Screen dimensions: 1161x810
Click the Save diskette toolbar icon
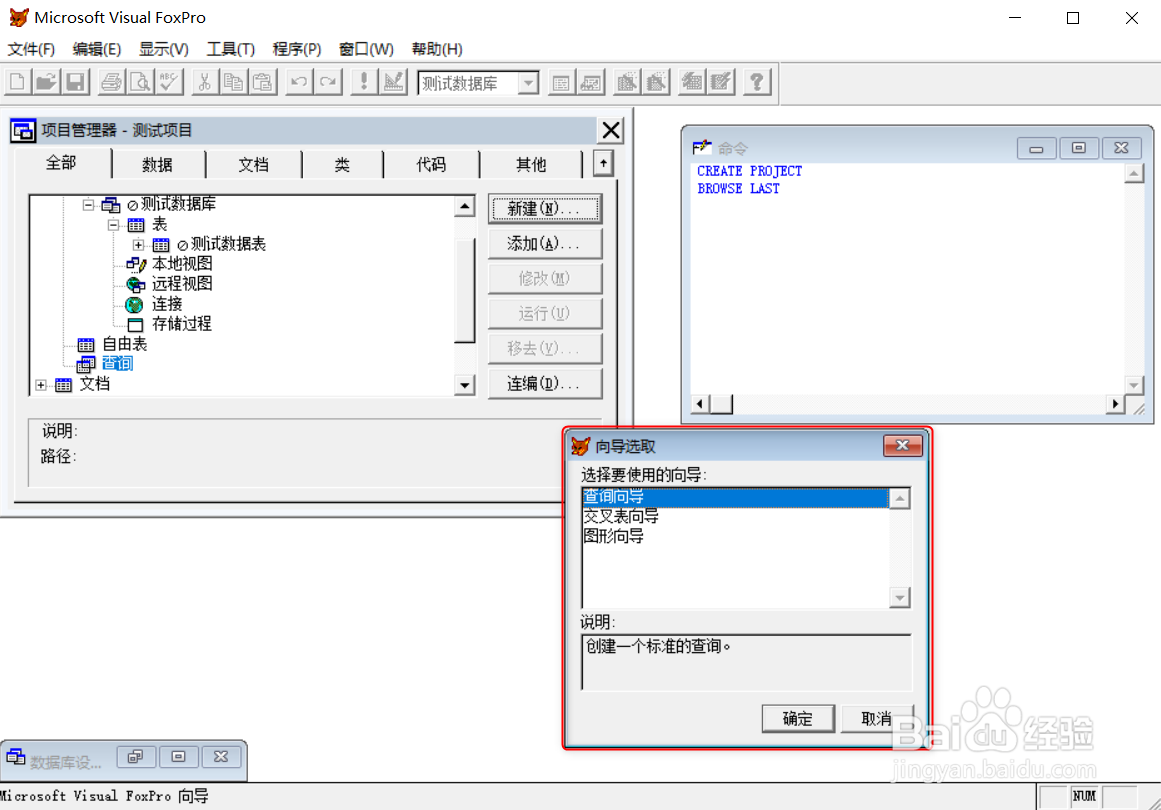click(76, 82)
